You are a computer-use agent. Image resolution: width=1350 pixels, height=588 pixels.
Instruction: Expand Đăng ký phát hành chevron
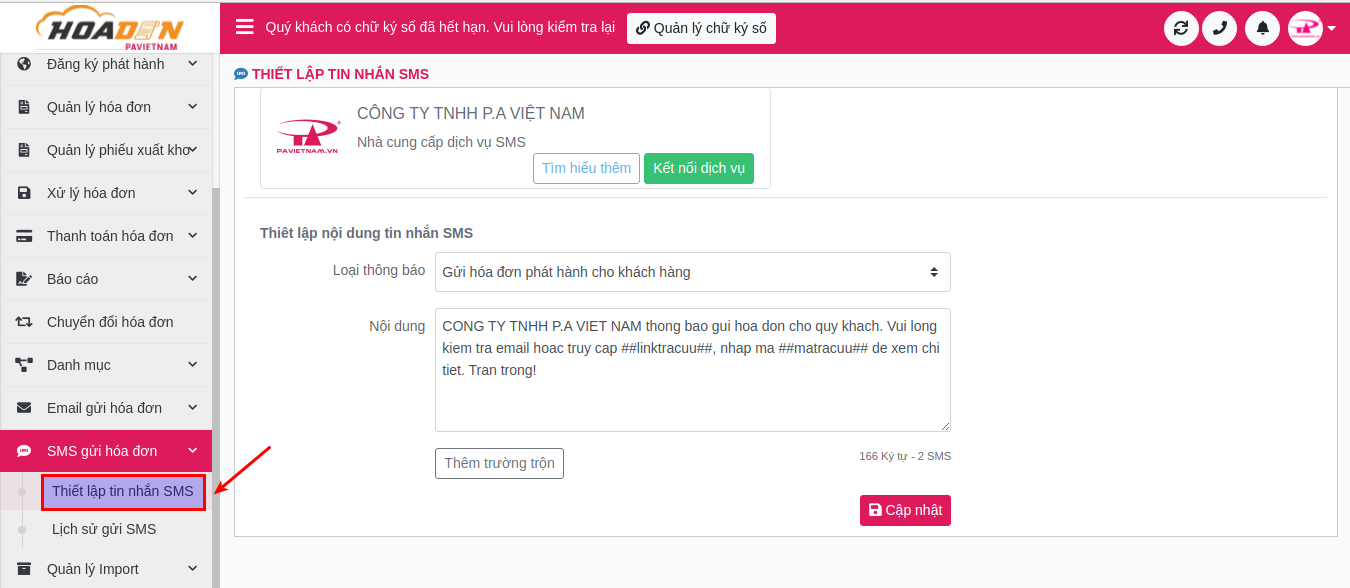tap(193, 63)
